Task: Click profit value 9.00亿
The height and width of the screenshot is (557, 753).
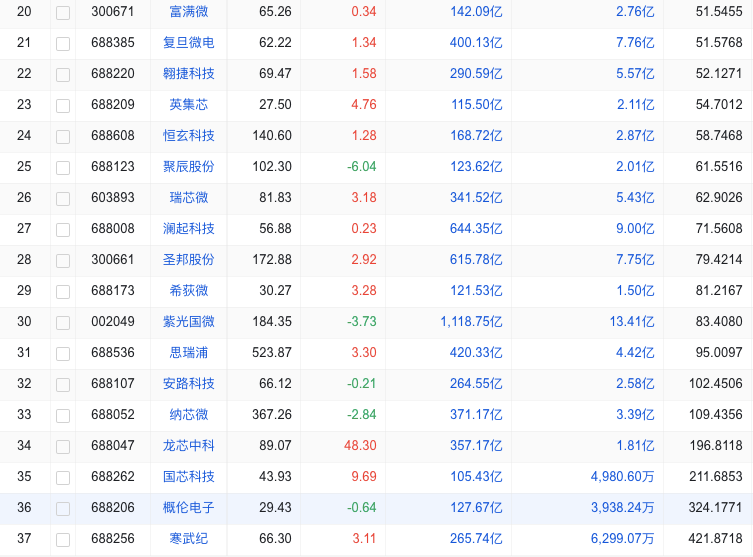Action: click(x=635, y=228)
